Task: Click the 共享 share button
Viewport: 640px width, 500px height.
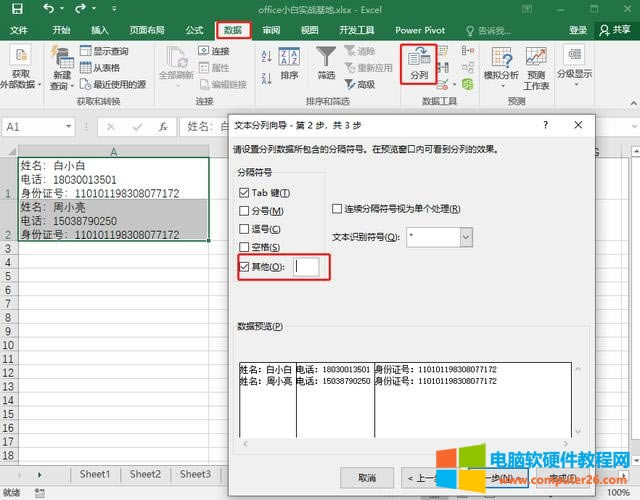Action: point(614,30)
